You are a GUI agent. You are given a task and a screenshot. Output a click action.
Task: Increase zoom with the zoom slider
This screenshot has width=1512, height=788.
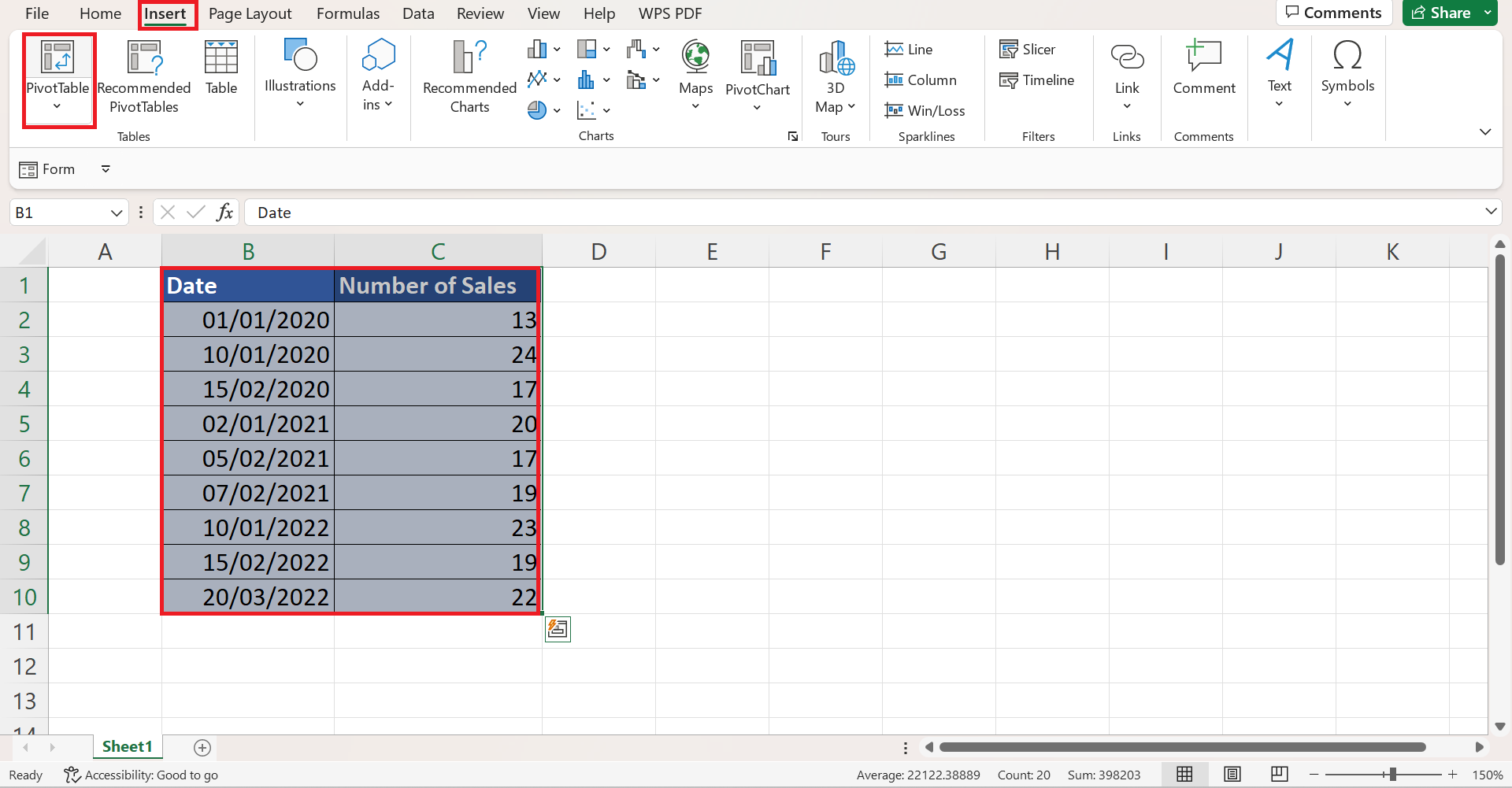[x=1453, y=775]
